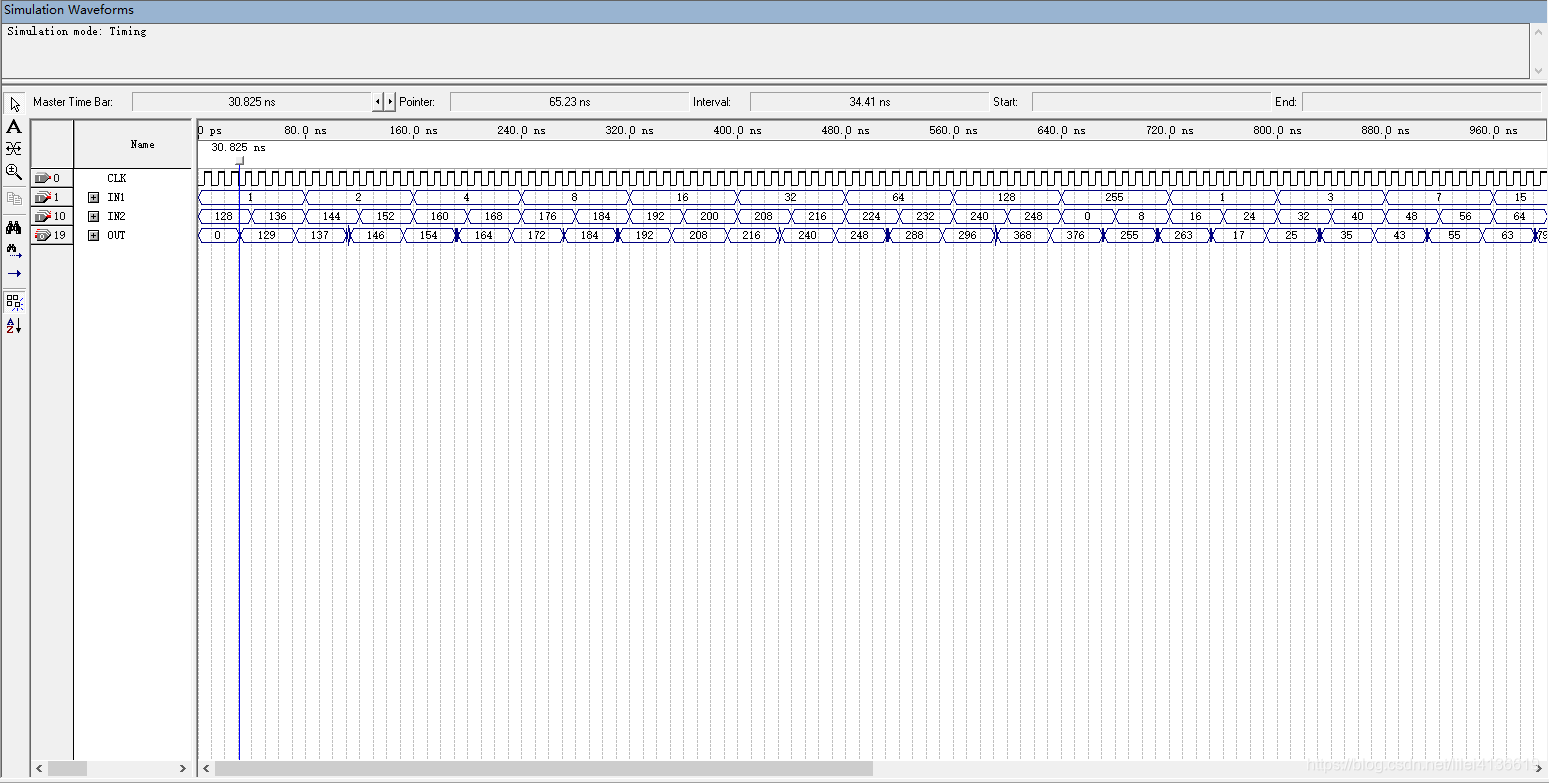
Task: Expand the IN1 bus group
Action: [94, 197]
